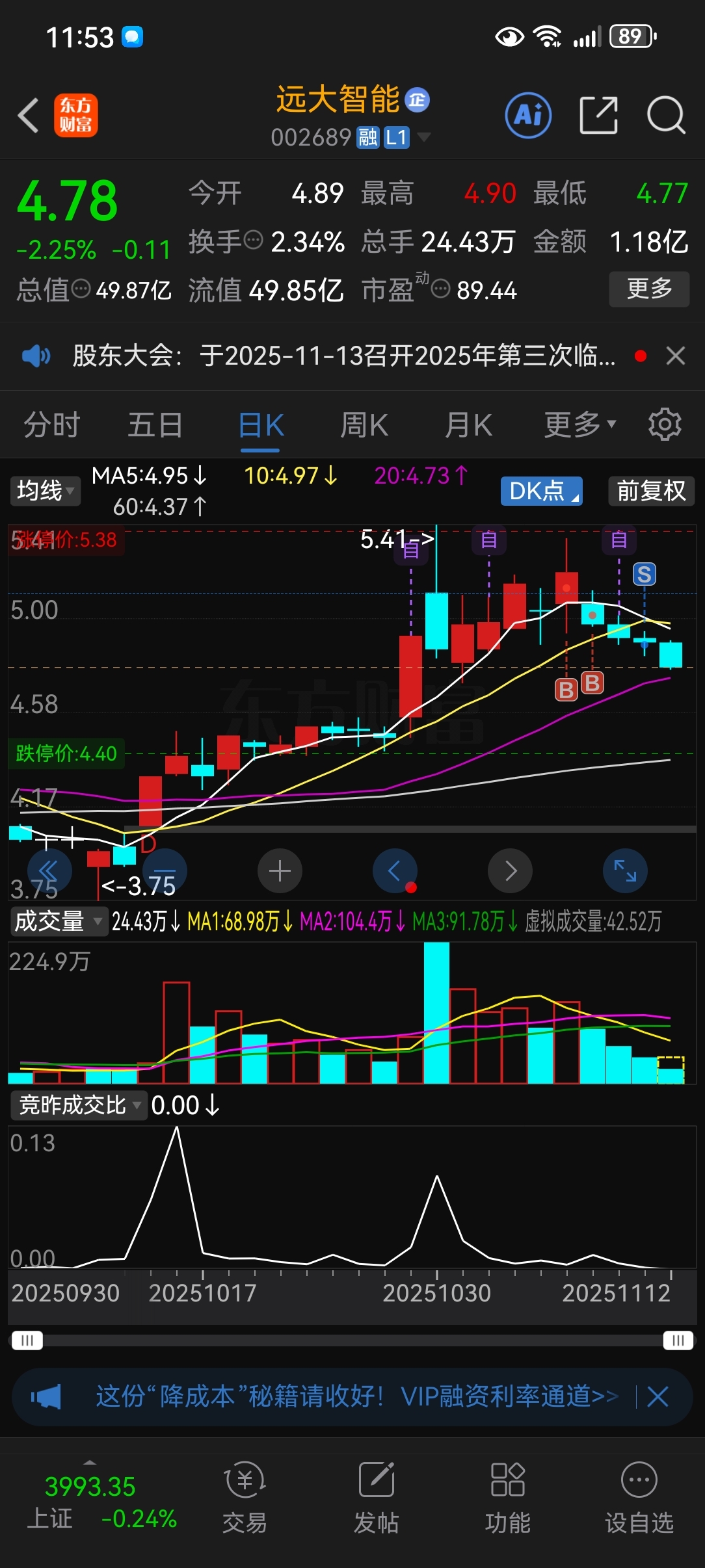Open 前复权 adjustment selector
The width and height of the screenshot is (705, 1568).
(652, 491)
